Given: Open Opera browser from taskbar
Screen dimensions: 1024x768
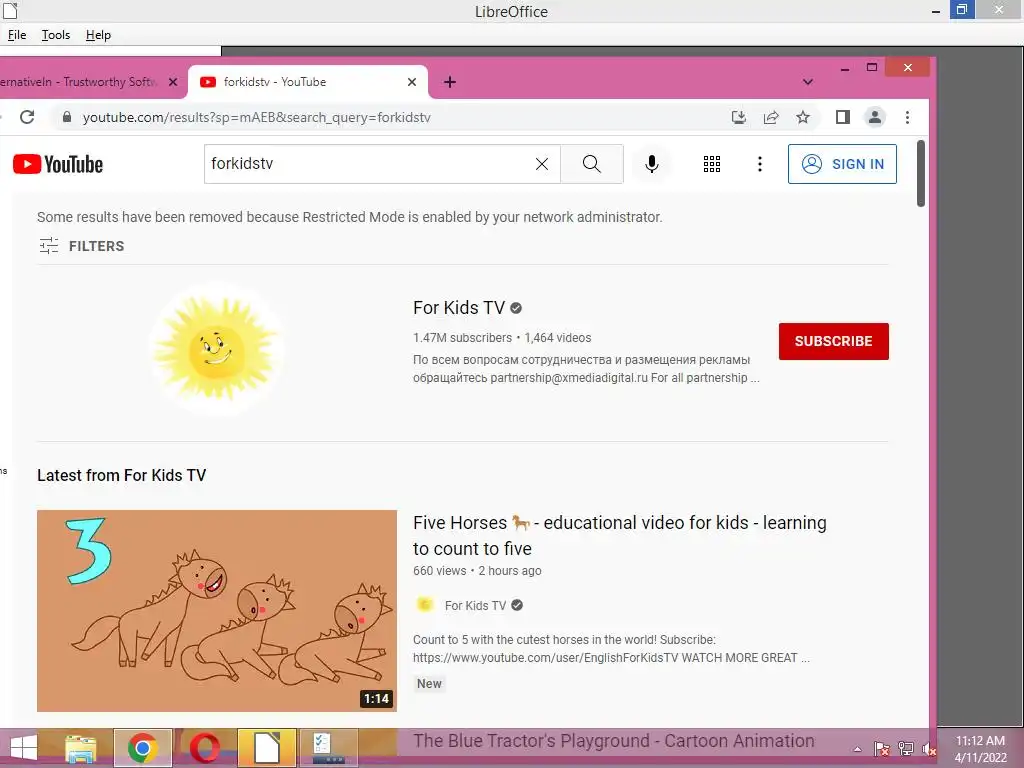Looking at the screenshot, I should (204, 748).
